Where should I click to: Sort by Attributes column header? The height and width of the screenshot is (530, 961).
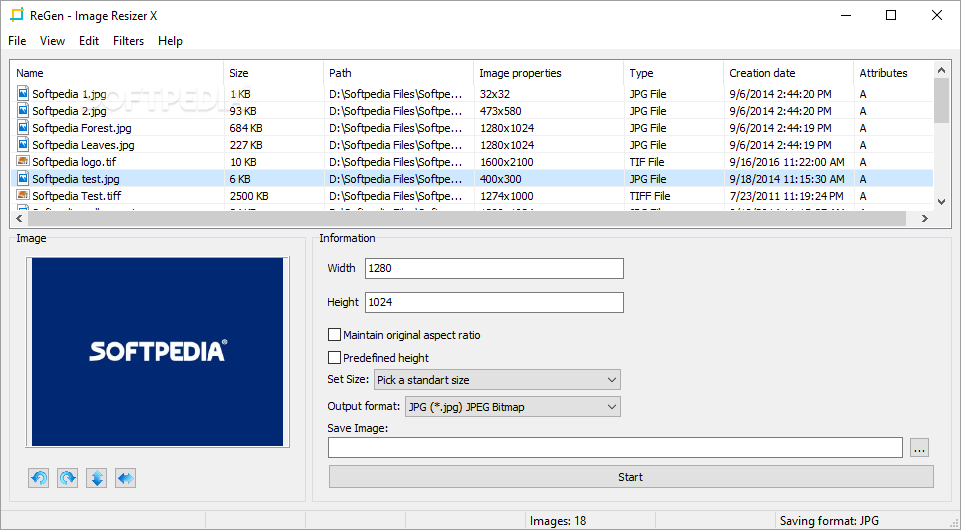894,73
